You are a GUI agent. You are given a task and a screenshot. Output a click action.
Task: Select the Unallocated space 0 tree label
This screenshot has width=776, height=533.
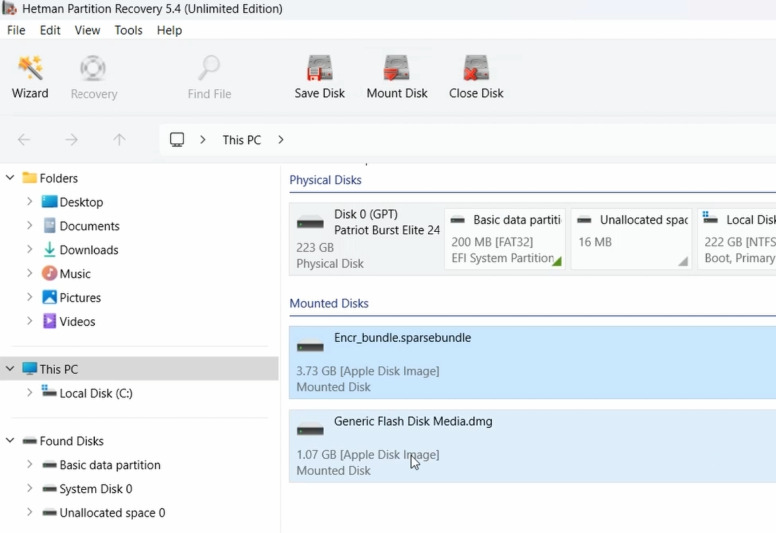tap(112, 513)
